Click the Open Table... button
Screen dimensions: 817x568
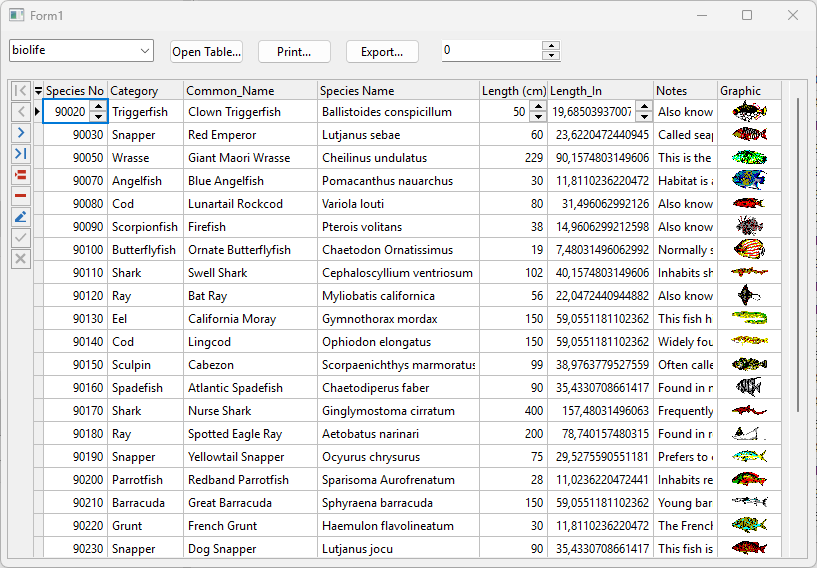(x=206, y=52)
